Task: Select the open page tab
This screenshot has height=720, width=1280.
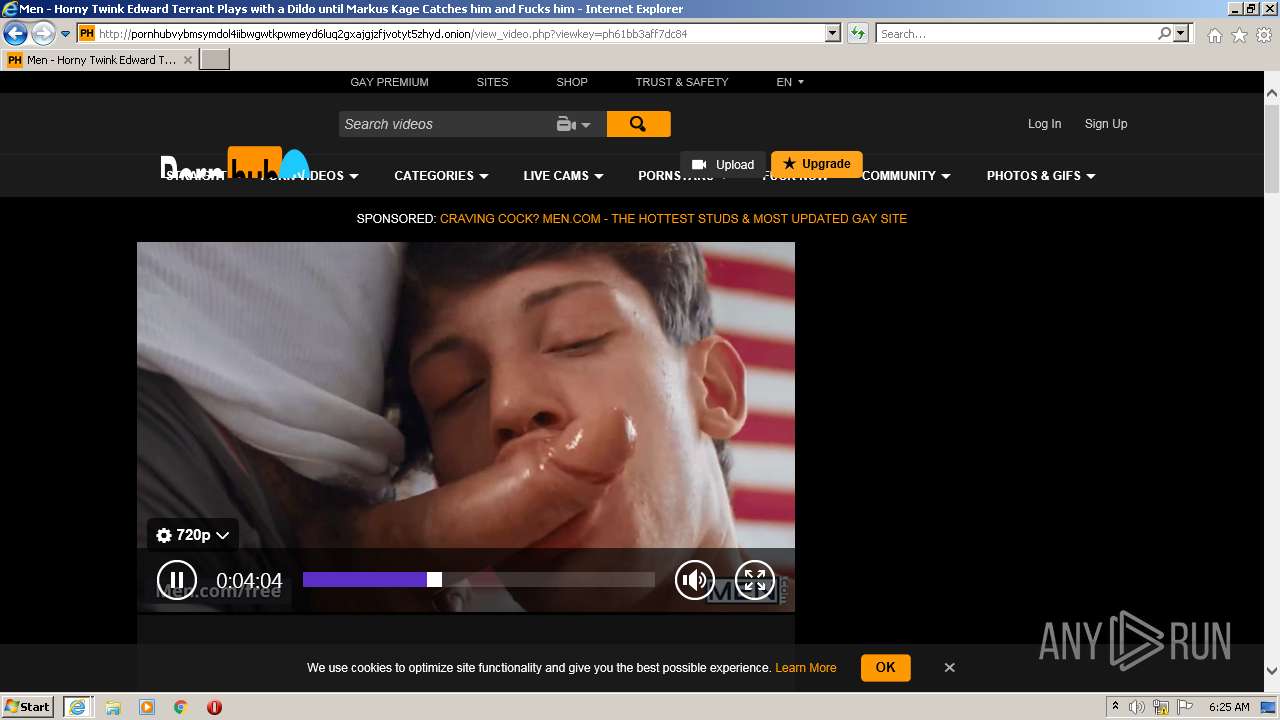Action: click(100, 60)
